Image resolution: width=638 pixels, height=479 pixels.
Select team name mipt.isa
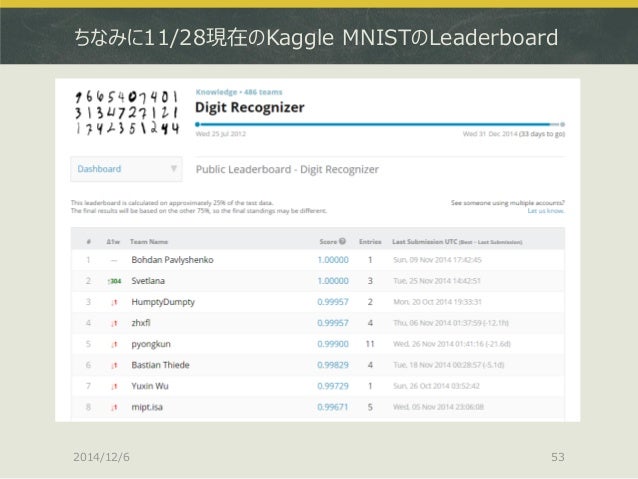(x=147, y=407)
